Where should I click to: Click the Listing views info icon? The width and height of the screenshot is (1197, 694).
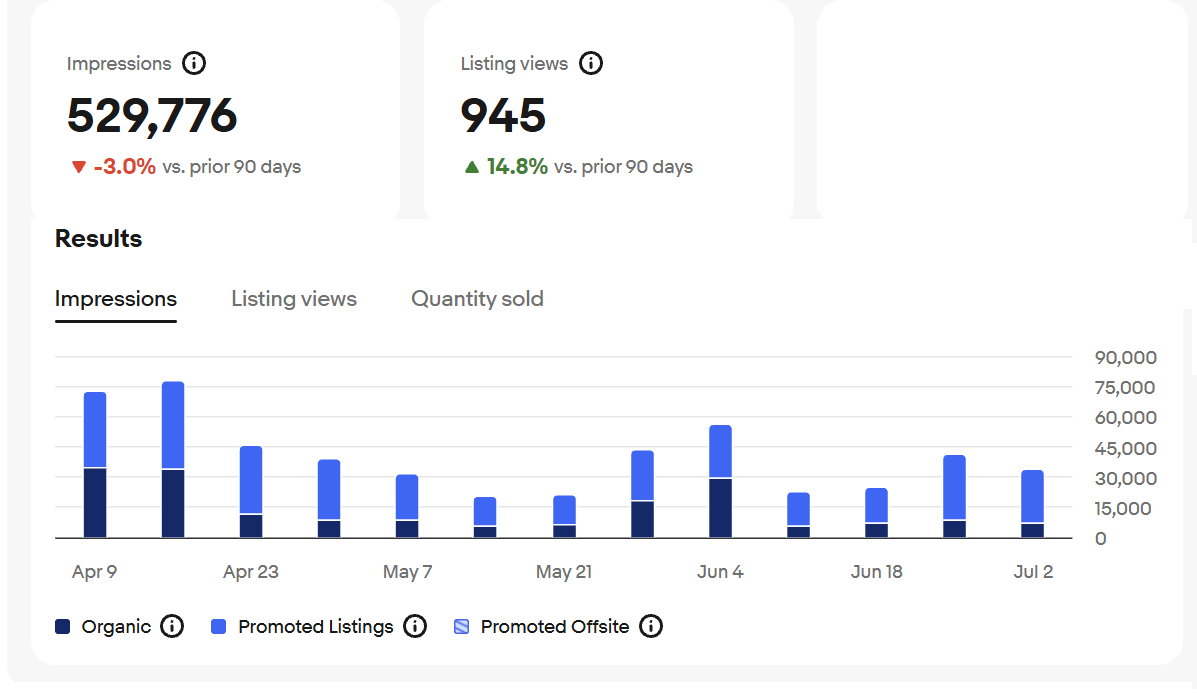[591, 64]
